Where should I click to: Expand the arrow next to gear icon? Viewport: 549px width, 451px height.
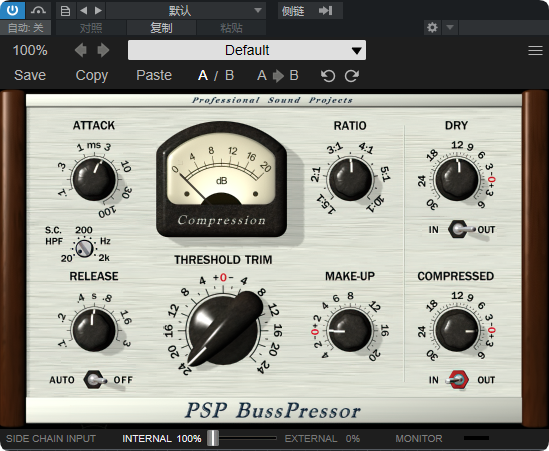[x=450, y=27]
